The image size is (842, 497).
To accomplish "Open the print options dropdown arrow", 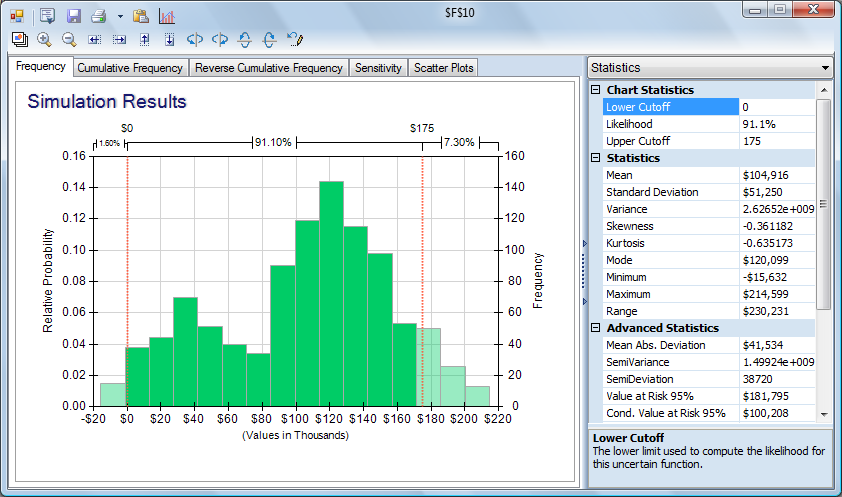I will 120,16.
